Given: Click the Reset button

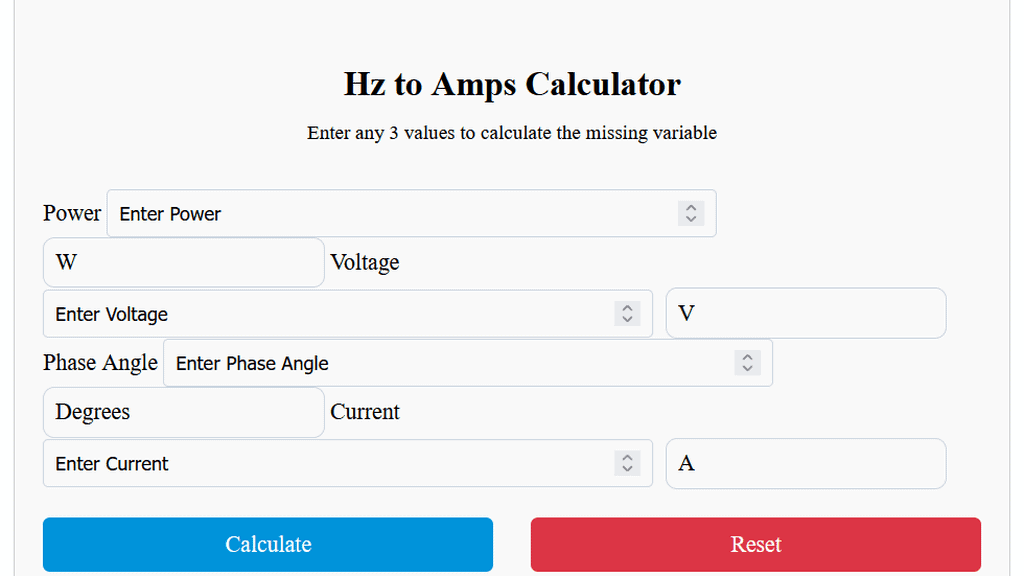Looking at the screenshot, I should tap(756, 544).
